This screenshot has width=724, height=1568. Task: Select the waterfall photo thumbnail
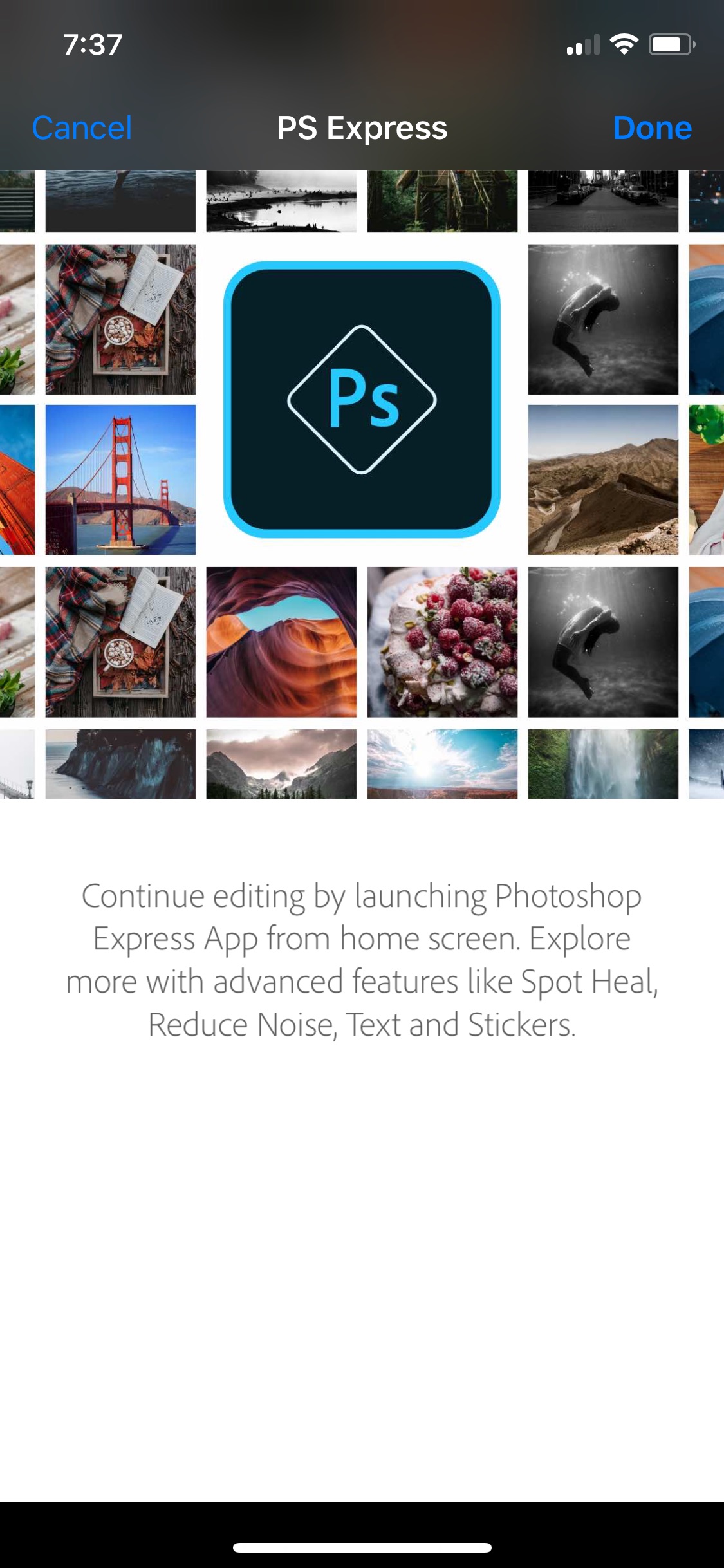pos(603,763)
